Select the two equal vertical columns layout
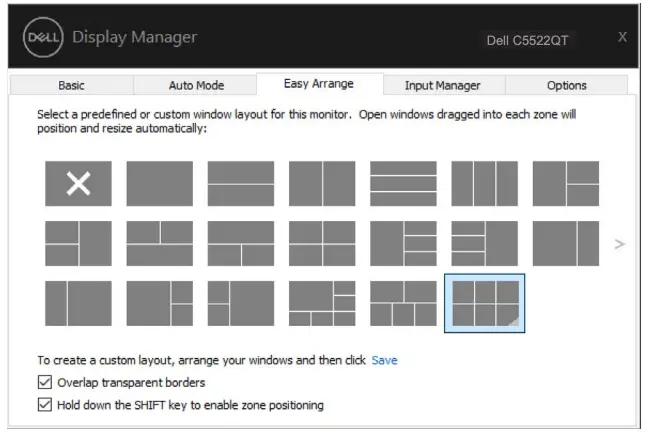The width and height of the screenshot is (649, 436). point(322,184)
